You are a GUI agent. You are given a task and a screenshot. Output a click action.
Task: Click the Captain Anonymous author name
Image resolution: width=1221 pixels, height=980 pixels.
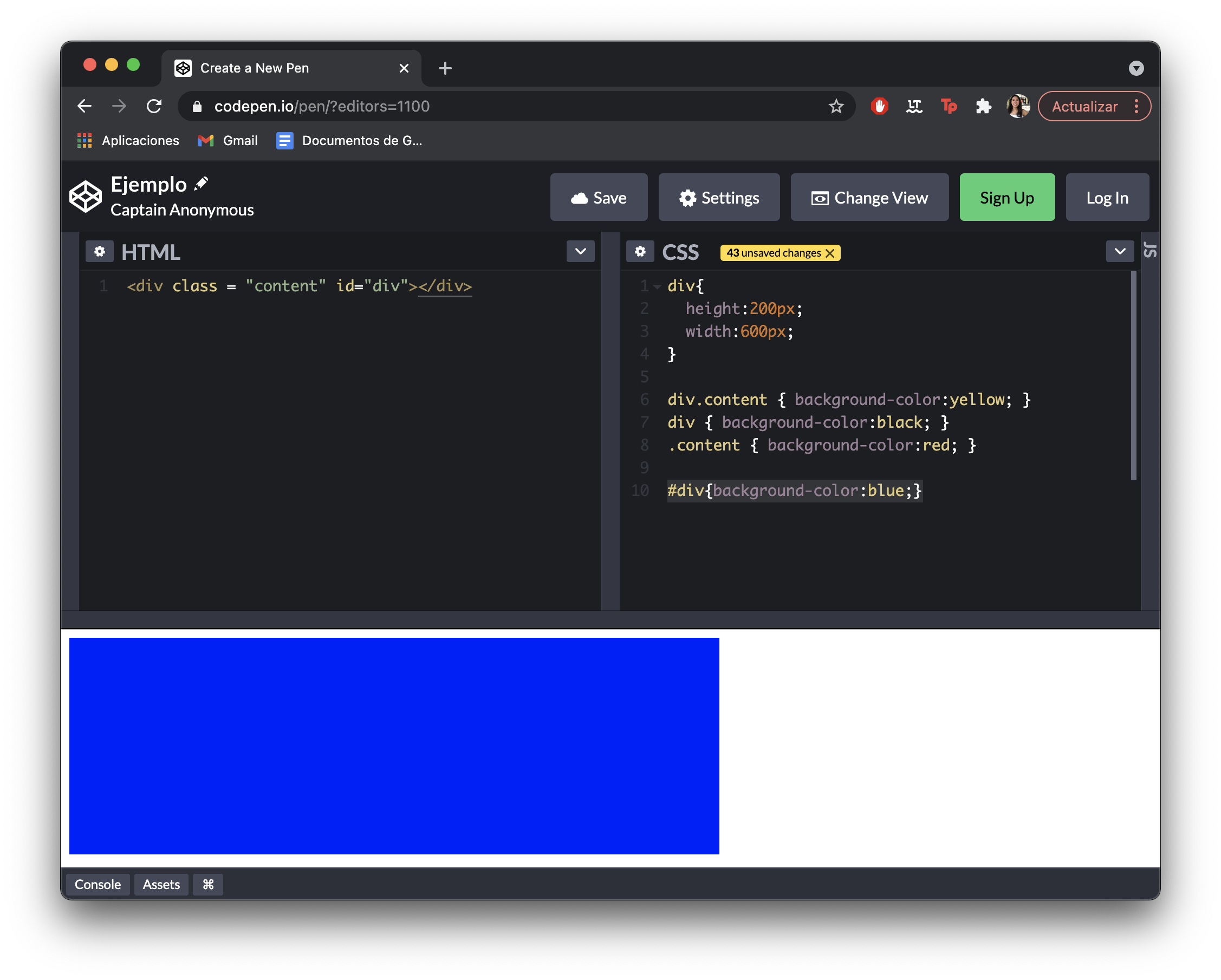[x=182, y=210]
